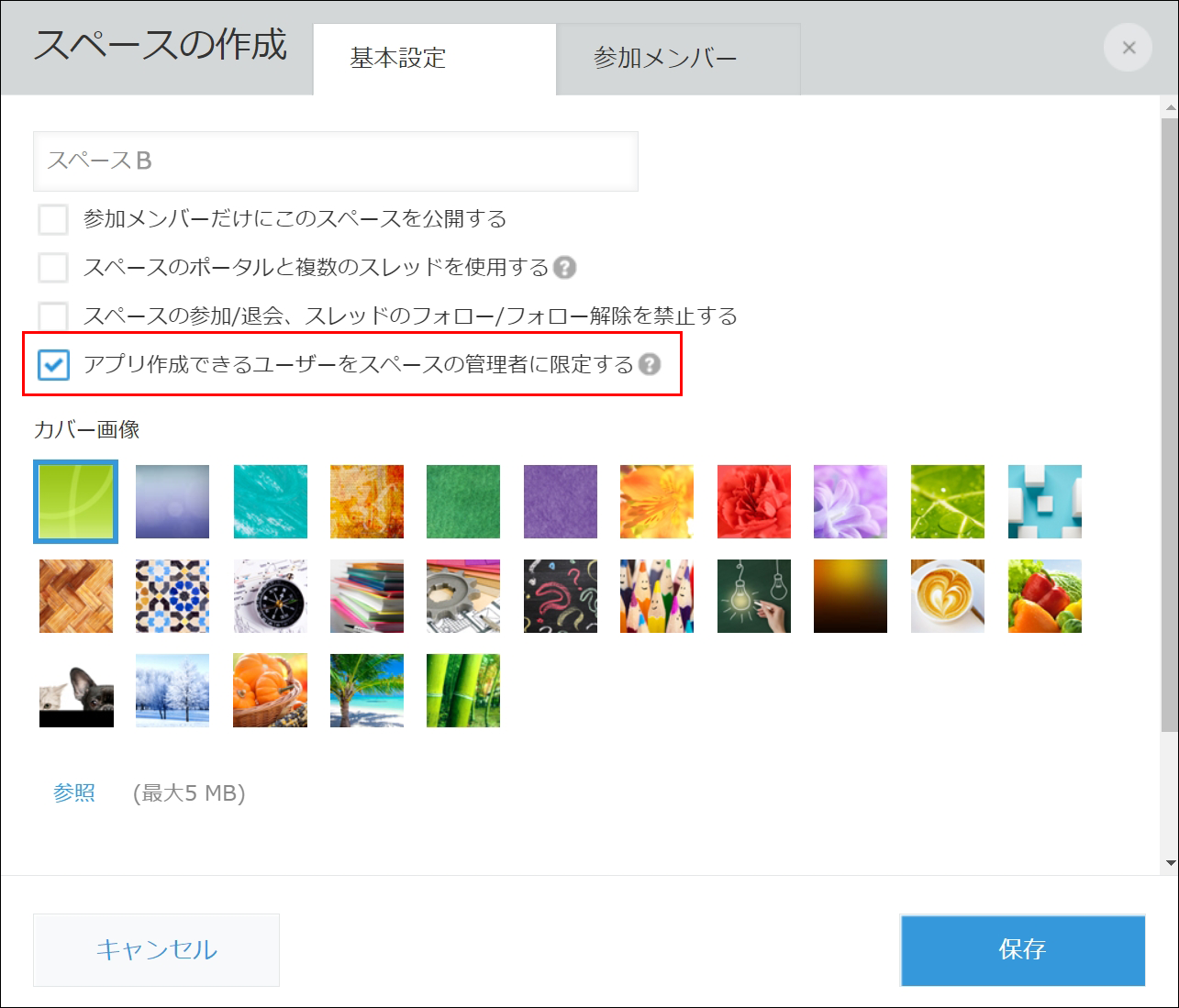Enable the space portal and multiple threads option
1179x1008 pixels.
pos(52,267)
